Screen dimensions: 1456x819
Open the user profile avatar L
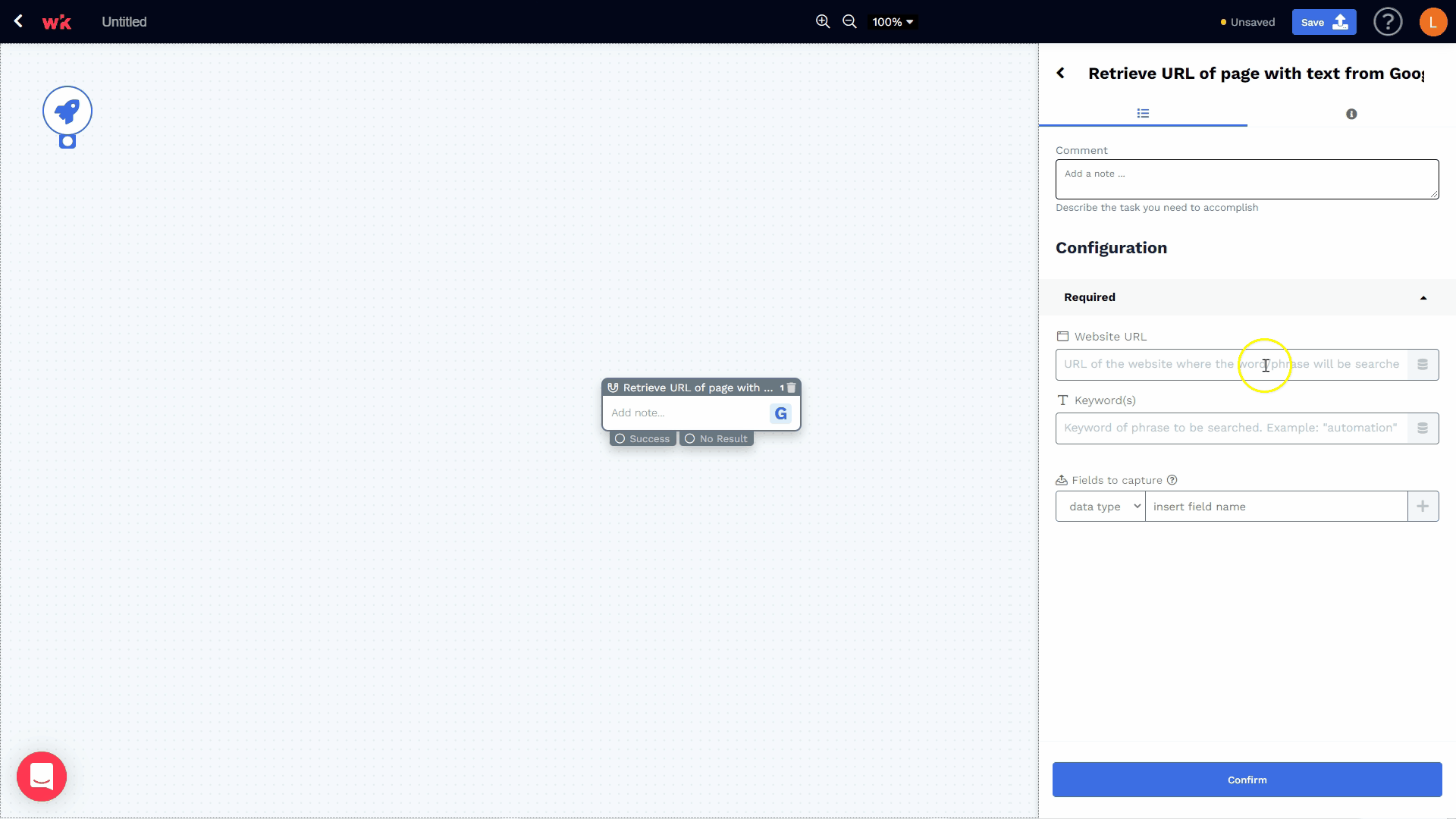click(1433, 22)
